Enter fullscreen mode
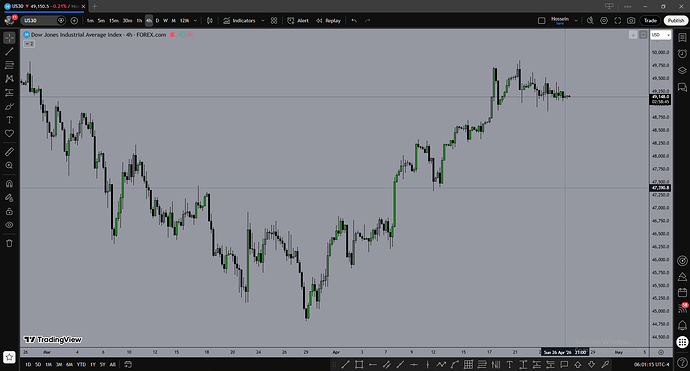 [617, 21]
